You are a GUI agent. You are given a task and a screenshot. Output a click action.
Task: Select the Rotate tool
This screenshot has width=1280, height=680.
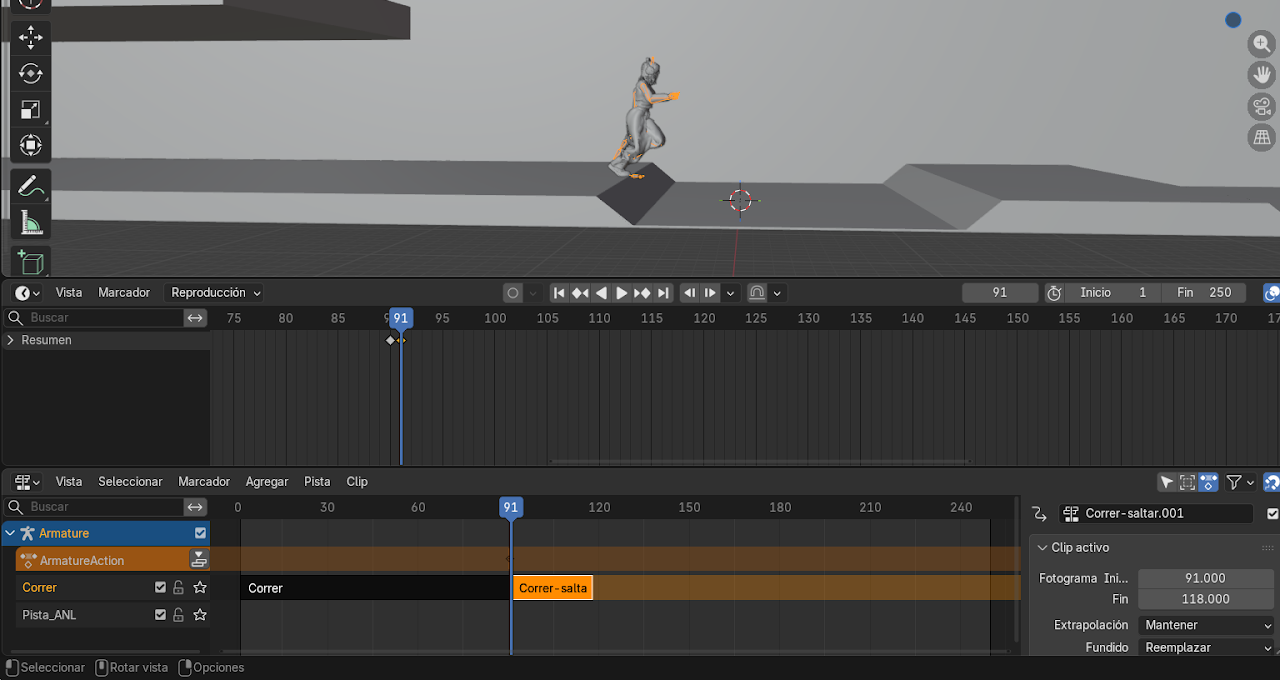pyautogui.click(x=30, y=73)
